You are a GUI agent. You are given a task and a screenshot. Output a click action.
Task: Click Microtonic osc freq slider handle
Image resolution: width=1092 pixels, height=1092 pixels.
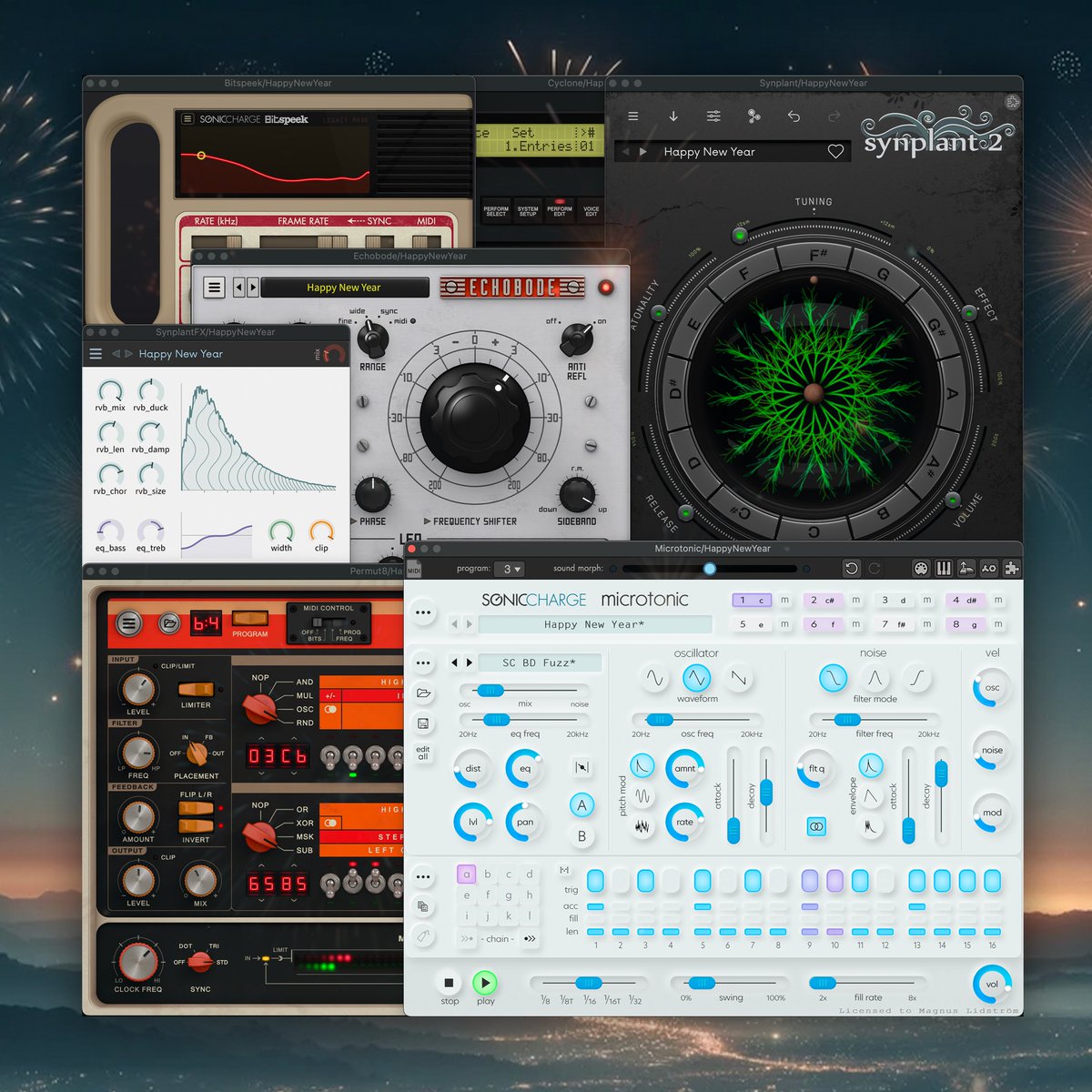[x=660, y=720]
